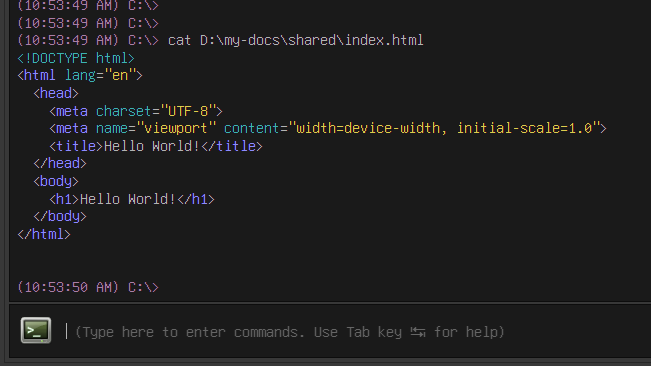This screenshot has width=651, height=366.
Task: Click the opening <head> tag
Action: (x=56, y=93)
